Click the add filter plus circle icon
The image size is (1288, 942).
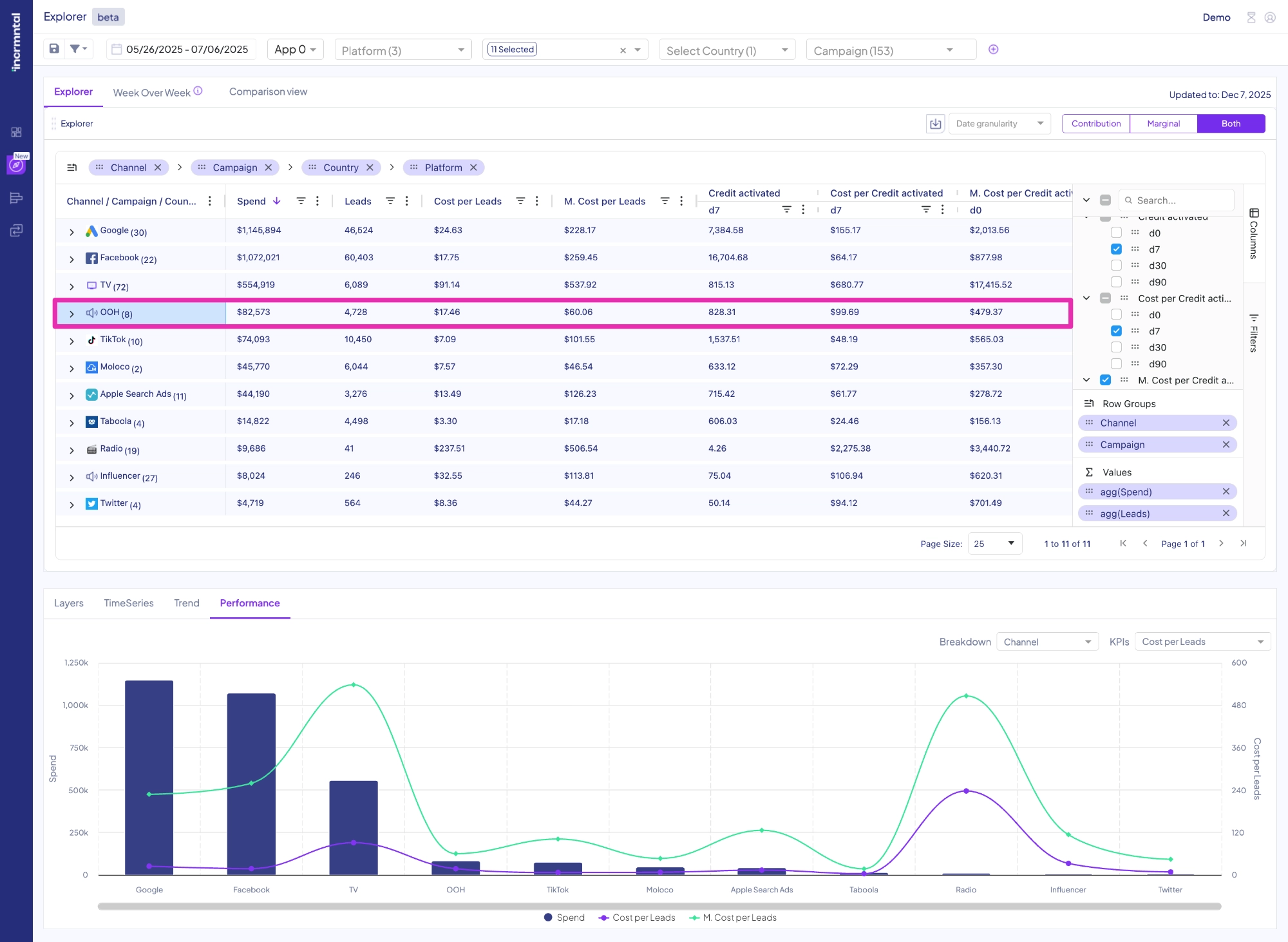pos(993,50)
